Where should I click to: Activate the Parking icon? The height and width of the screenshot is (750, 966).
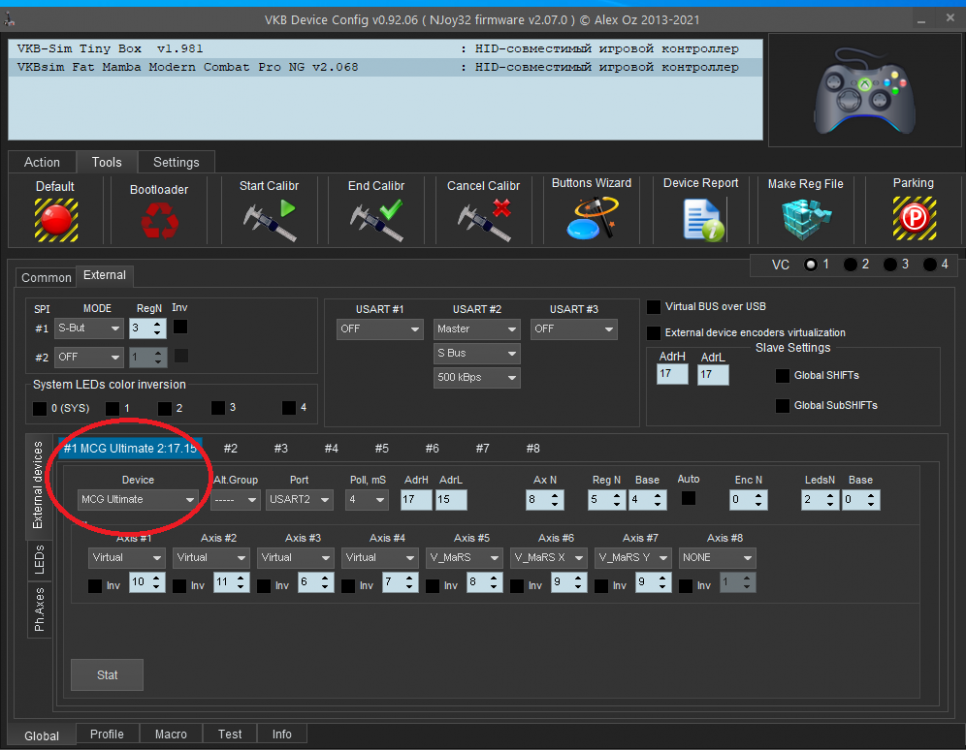913,218
